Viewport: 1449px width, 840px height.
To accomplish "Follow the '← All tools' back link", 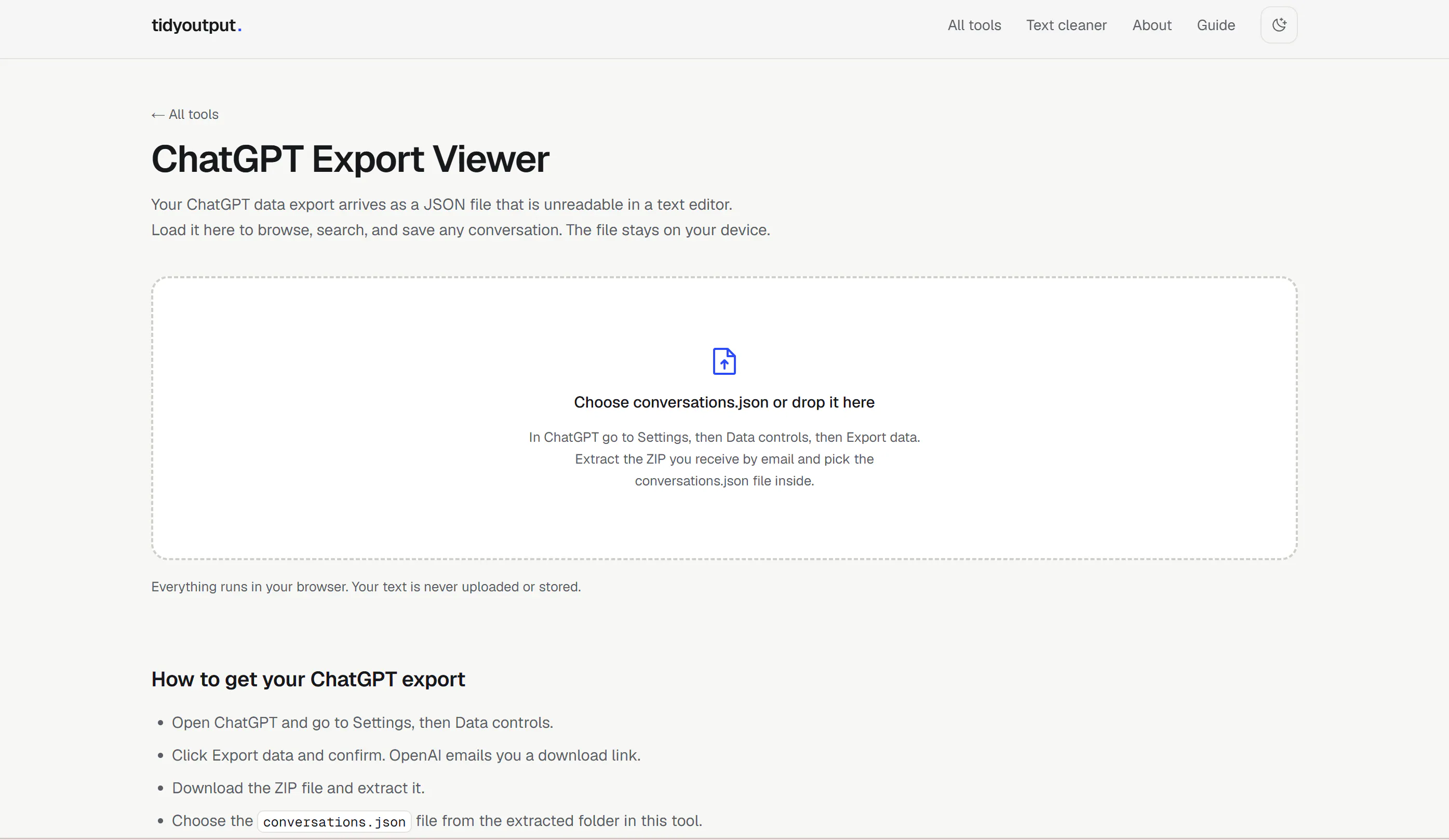I will click(184, 114).
